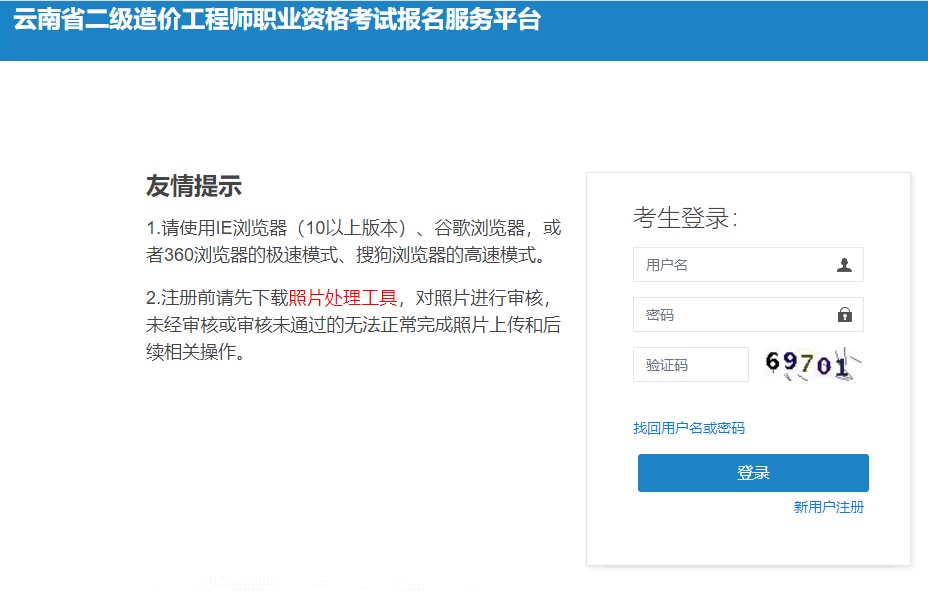This screenshot has width=928, height=592.
Task: Click the padlock icon in password field
Action: click(x=844, y=315)
